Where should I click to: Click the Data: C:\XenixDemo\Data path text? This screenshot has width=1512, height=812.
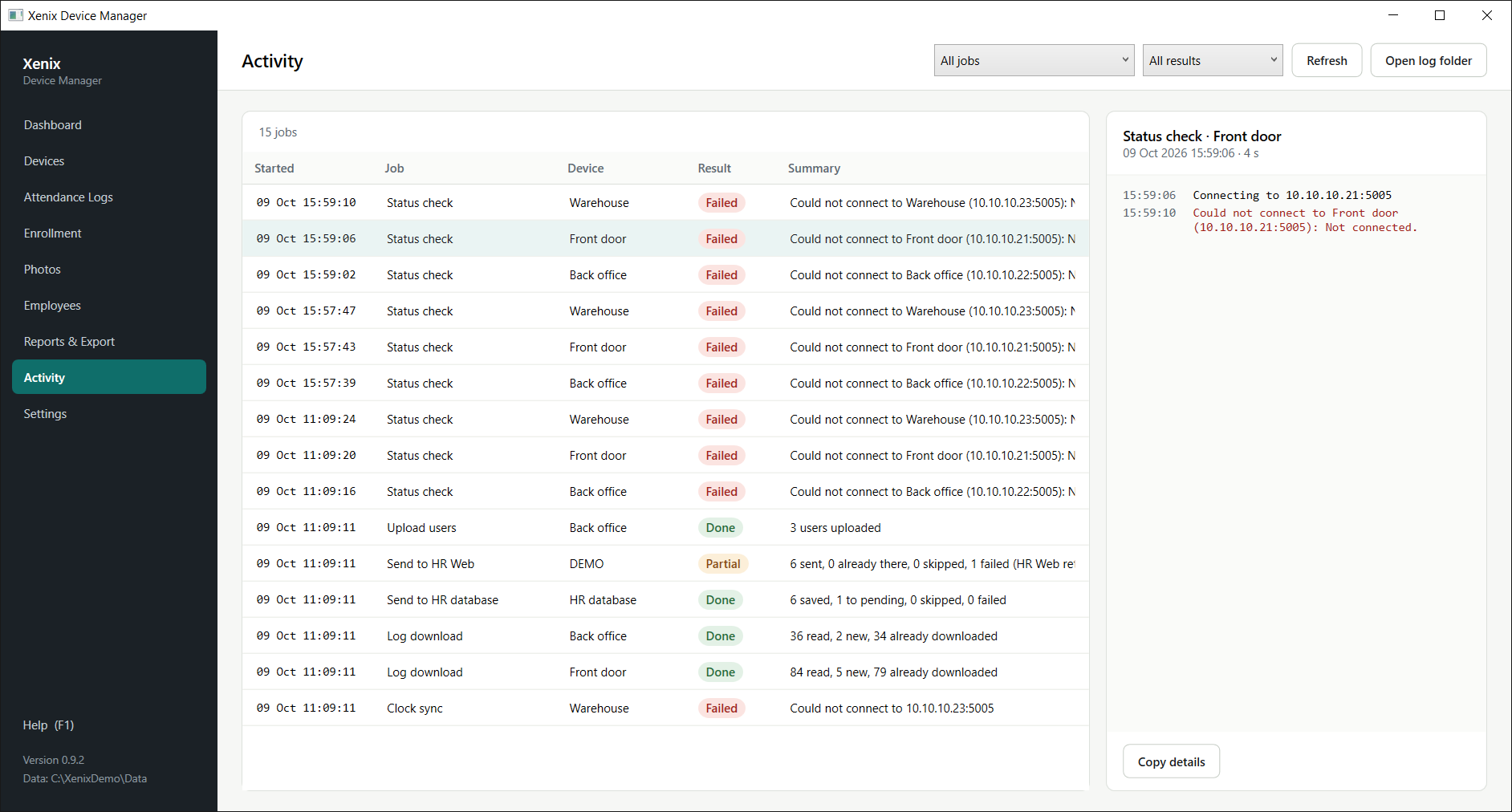point(85,778)
